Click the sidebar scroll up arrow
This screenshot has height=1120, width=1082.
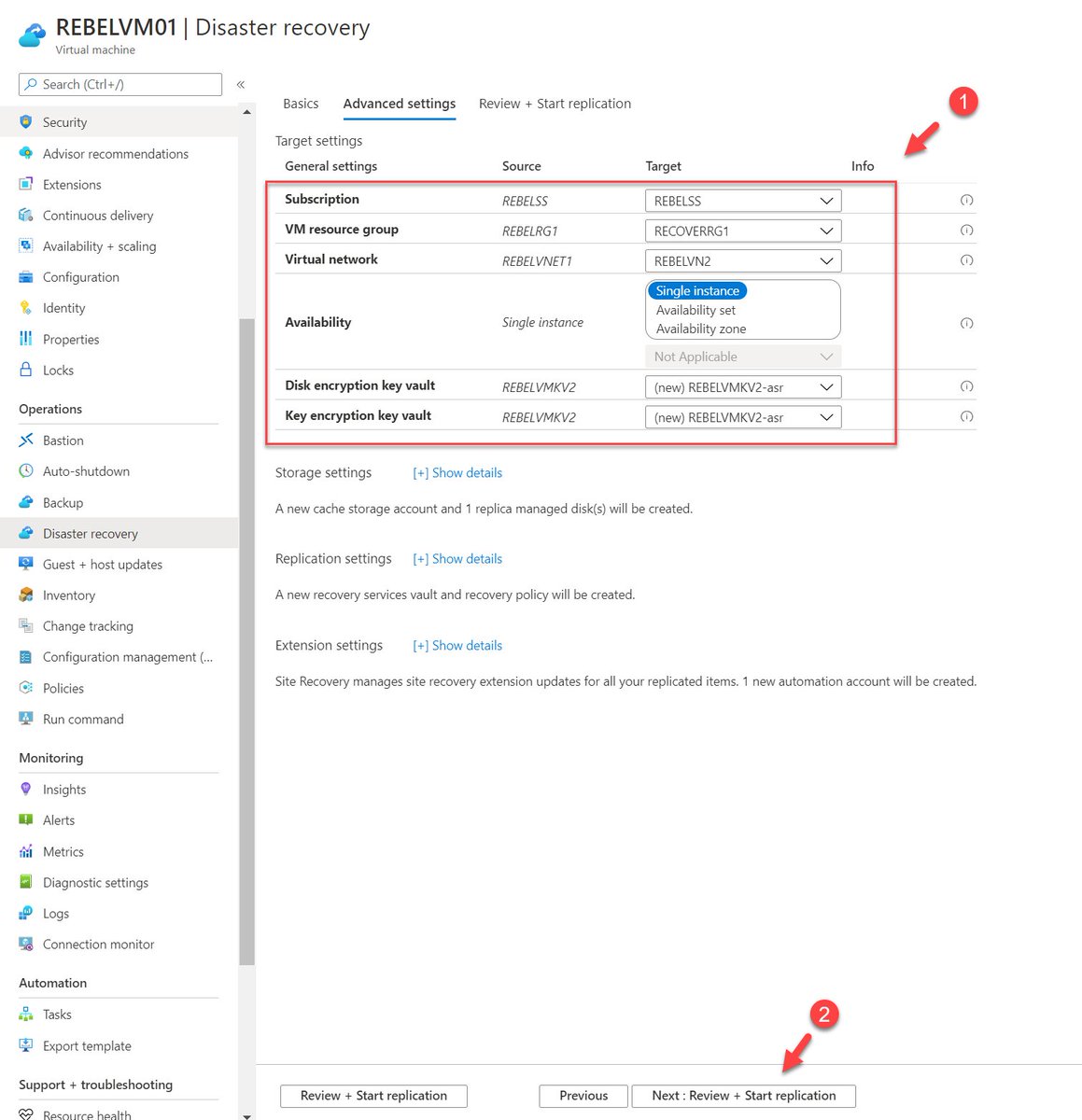[x=246, y=112]
